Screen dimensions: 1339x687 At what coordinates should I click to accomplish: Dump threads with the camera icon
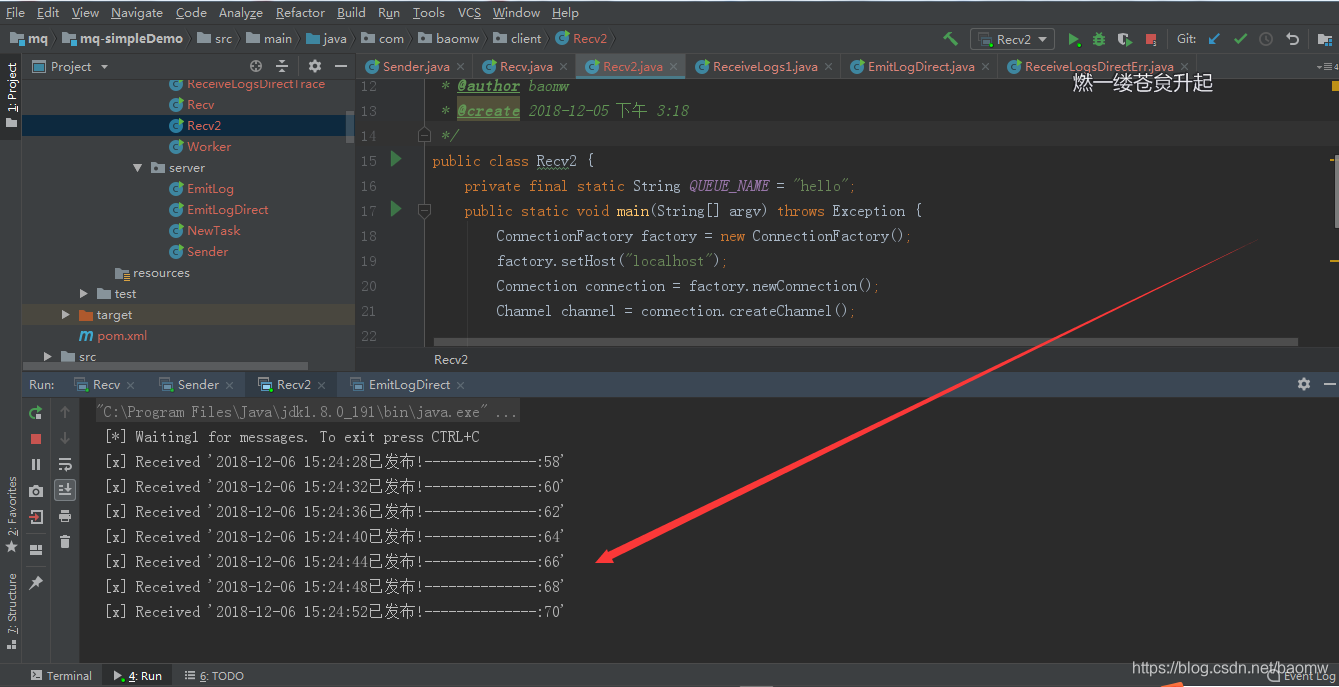tap(36, 490)
